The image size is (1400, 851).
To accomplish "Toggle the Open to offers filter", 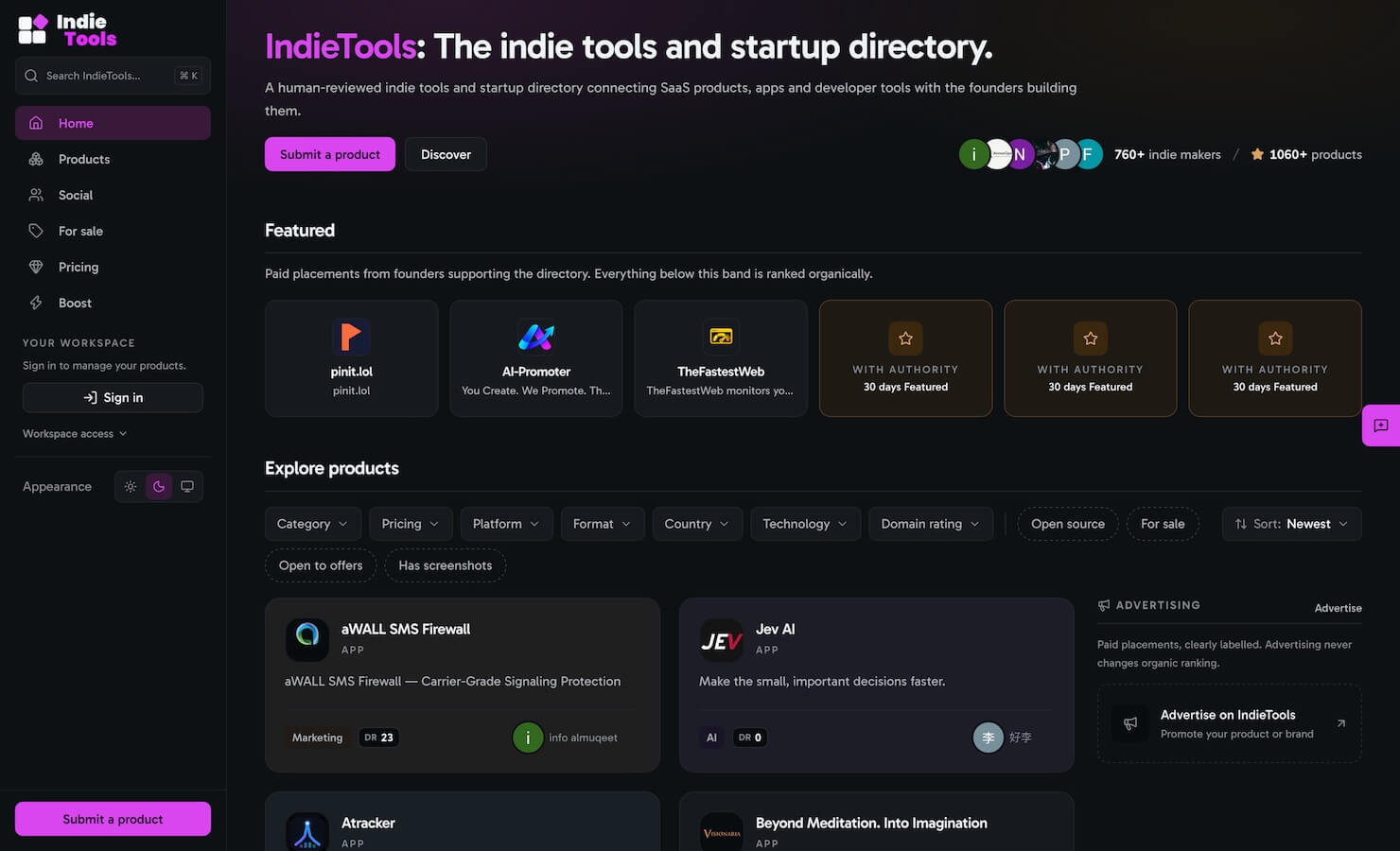I will pyautogui.click(x=321, y=565).
